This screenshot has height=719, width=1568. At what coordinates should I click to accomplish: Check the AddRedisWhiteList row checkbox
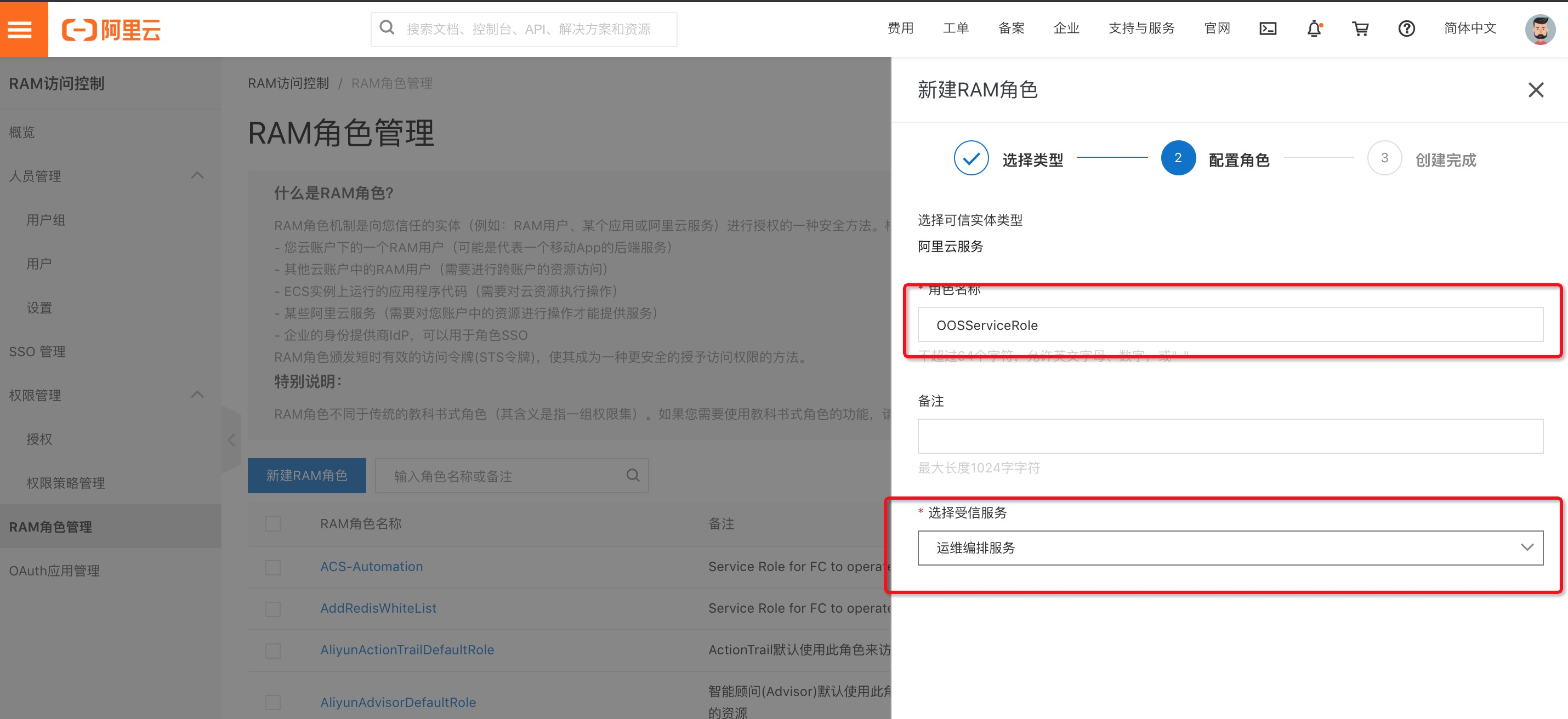(272, 609)
